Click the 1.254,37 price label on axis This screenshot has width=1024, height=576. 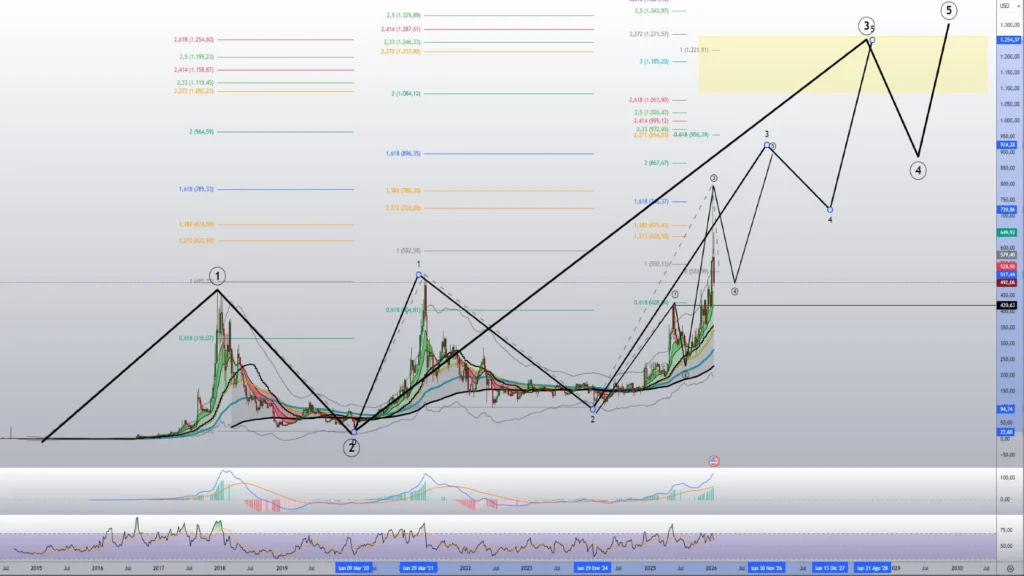coord(1007,39)
